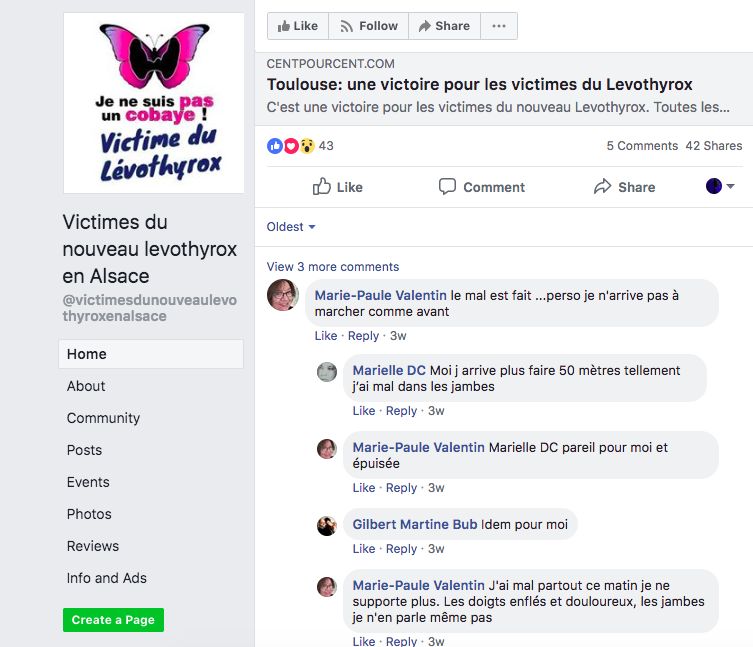View the 42 Shares list
Screen dimensions: 753x647
(713, 146)
